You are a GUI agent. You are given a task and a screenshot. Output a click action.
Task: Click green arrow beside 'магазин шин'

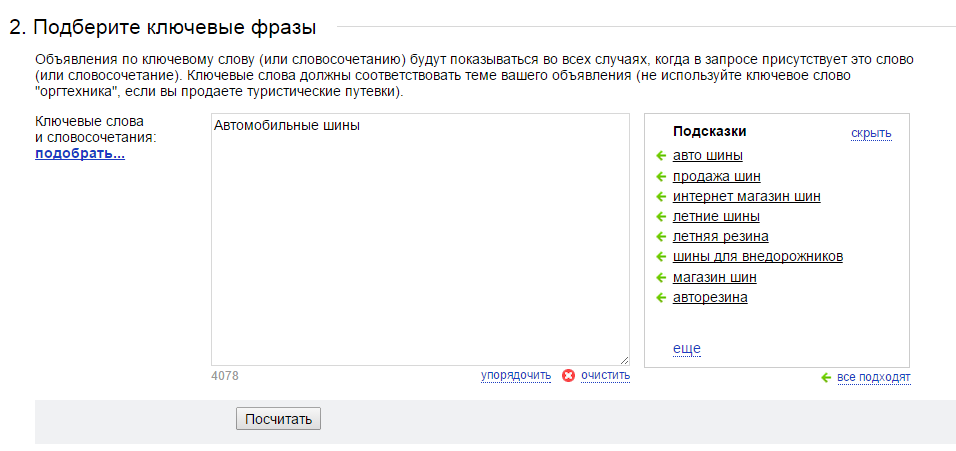[x=661, y=278]
